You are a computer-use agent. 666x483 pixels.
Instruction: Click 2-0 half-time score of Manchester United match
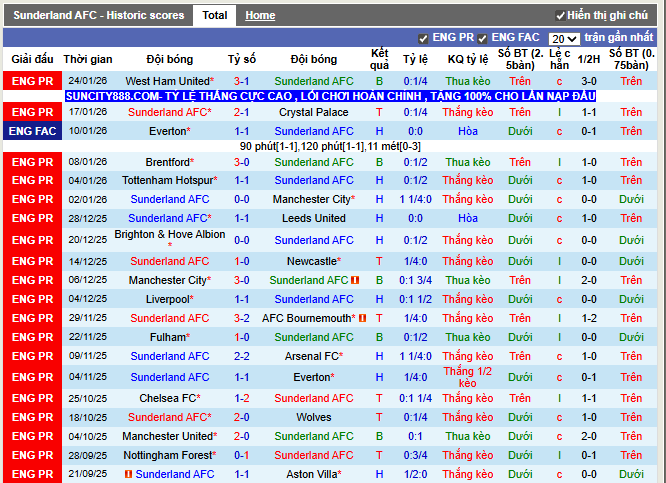click(x=589, y=436)
